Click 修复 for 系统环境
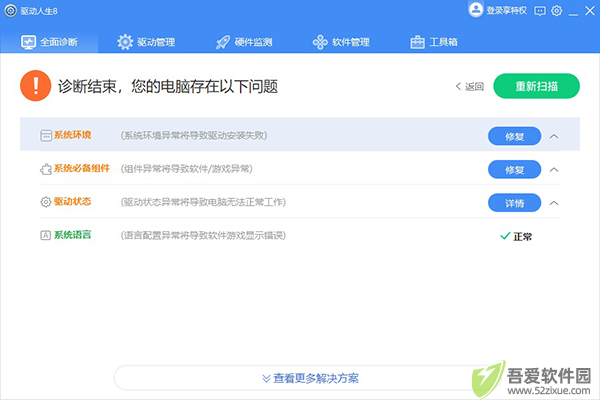Image resolution: width=600 pixels, height=400 pixels. click(x=514, y=136)
